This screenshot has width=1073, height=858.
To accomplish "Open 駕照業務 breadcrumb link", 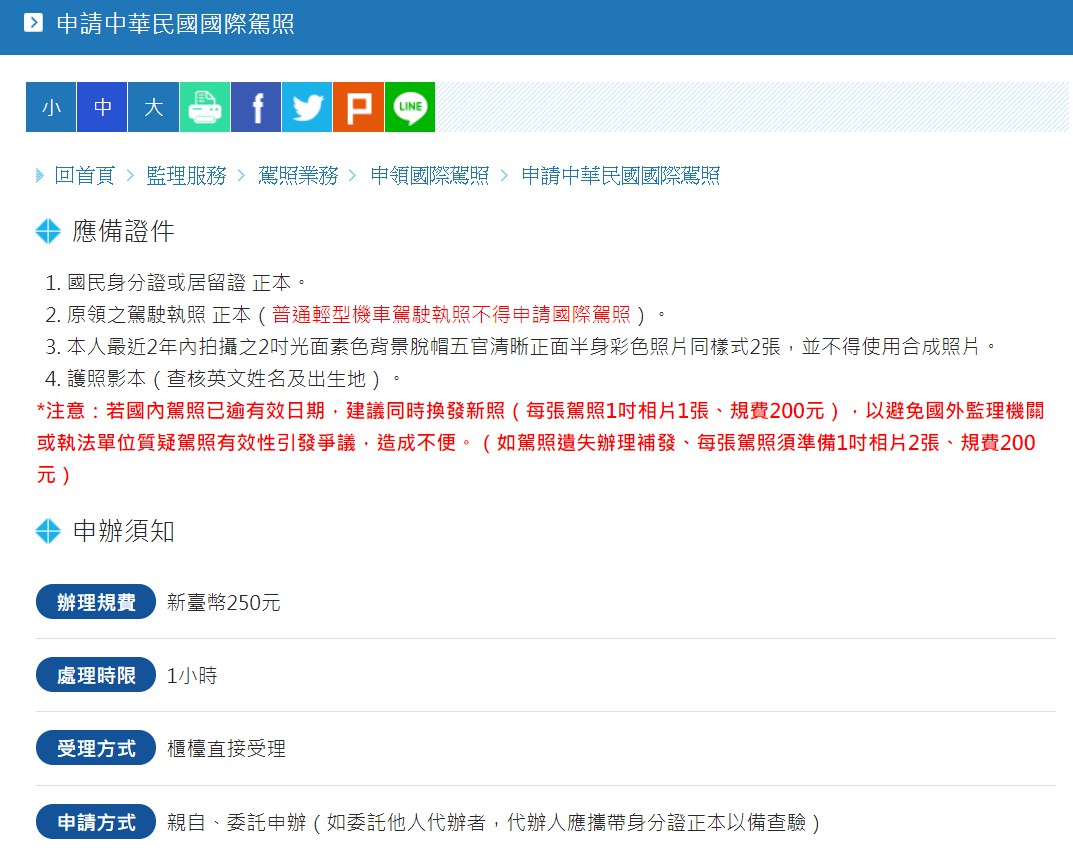I will (298, 176).
